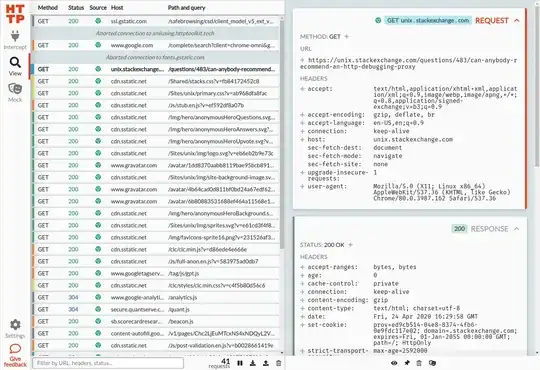The image size is (540, 370).
Task: Click the GET unix.stackexchange.com badge
Action: pyautogui.click(x=427, y=20)
